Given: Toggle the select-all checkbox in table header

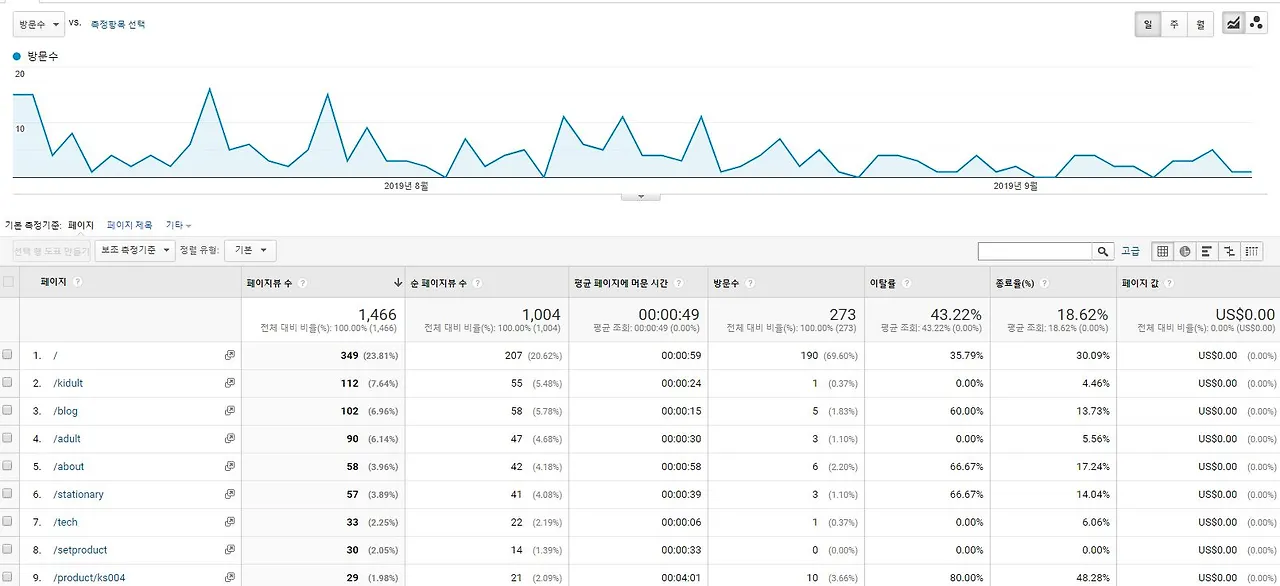Looking at the screenshot, I should point(9,282).
